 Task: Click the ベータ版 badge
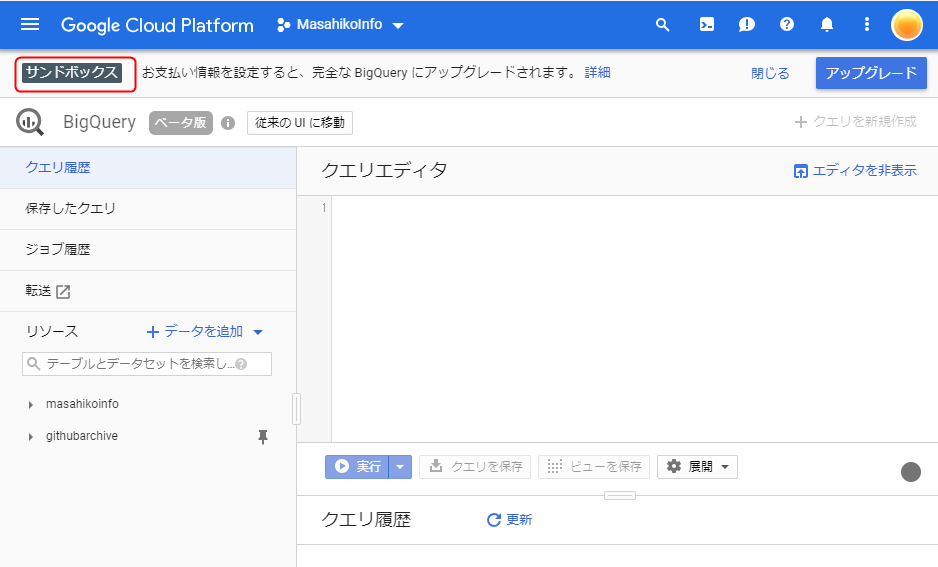(x=181, y=123)
